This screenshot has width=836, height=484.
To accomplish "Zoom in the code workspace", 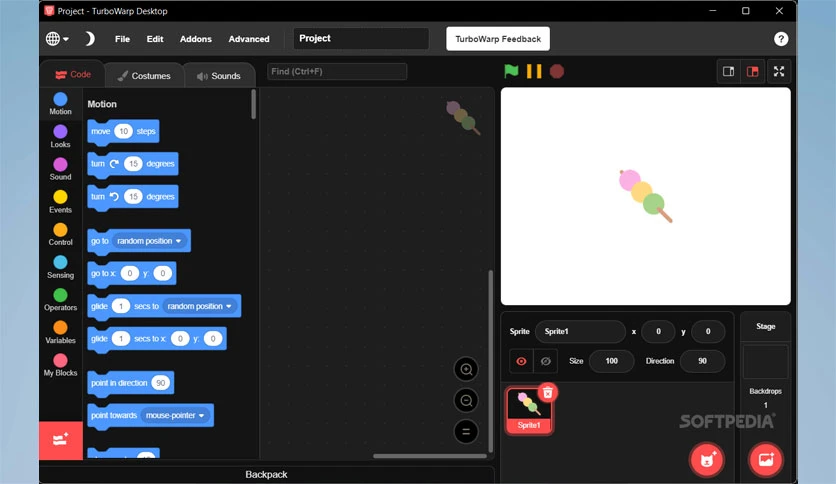I will [466, 369].
